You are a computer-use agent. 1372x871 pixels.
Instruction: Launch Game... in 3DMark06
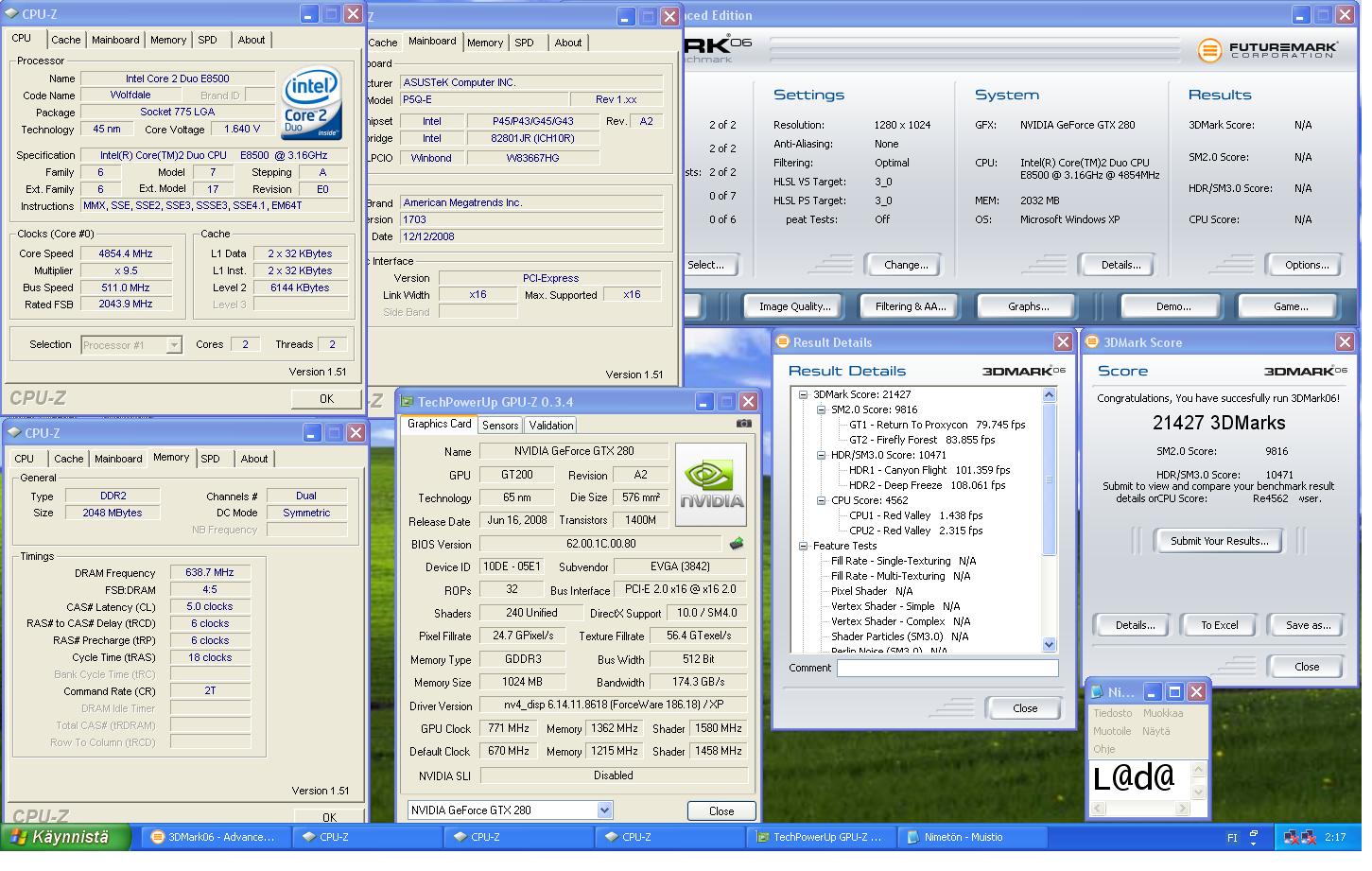tap(1291, 306)
